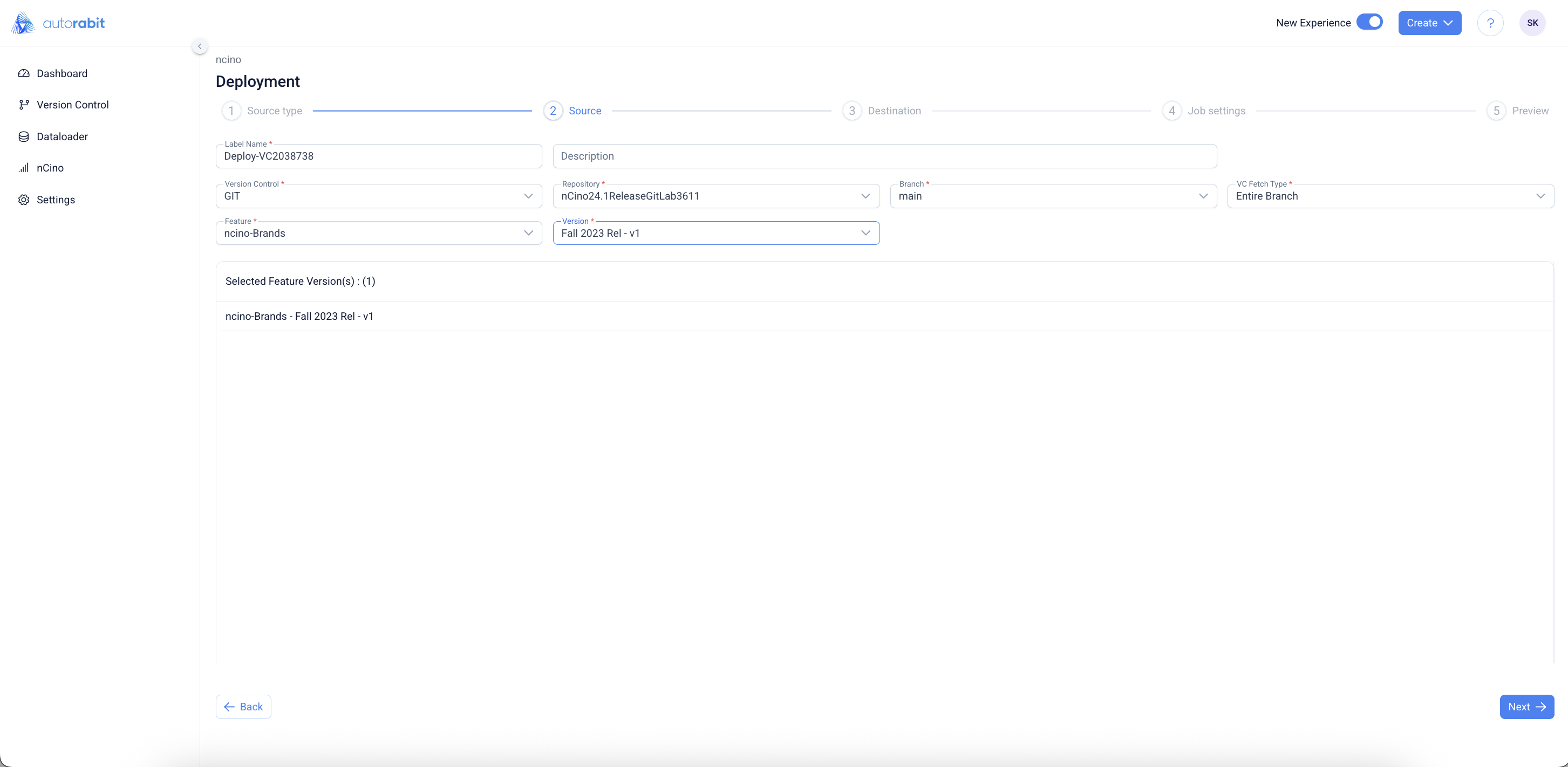Click the autorabit logo
Viewport: 1568px width, 767px height.
pyautogui.click(x=58, y=23)
